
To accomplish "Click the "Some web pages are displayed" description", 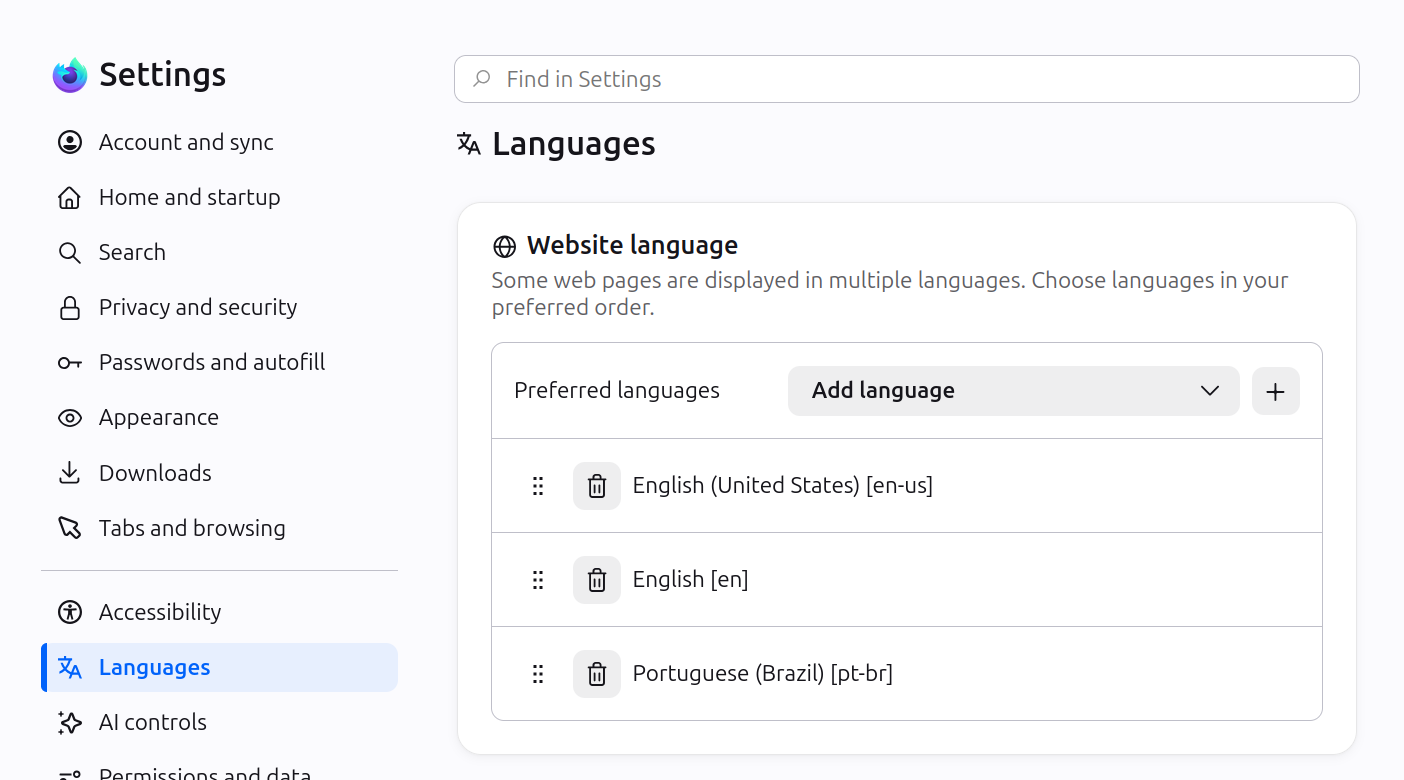I will click(x=890, y=293).
